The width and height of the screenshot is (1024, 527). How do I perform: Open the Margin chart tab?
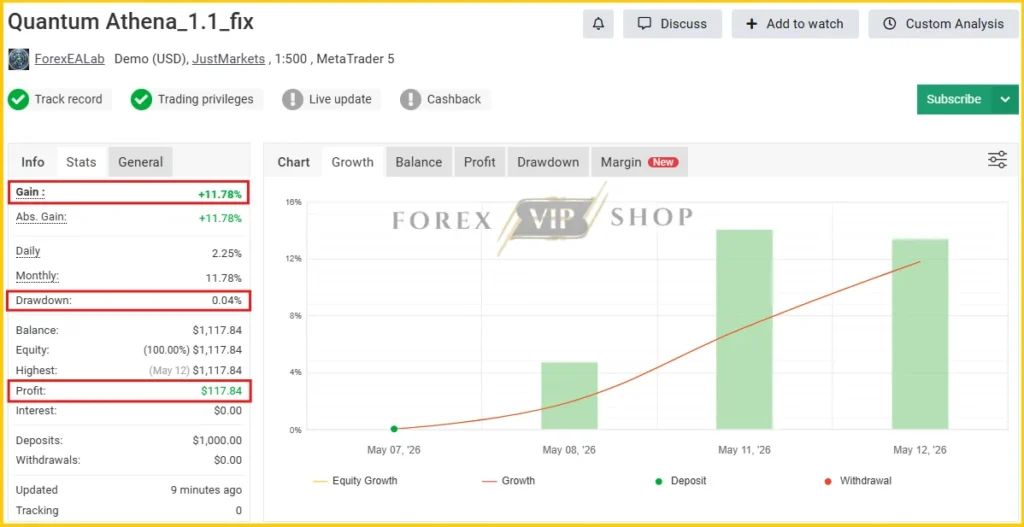coord(639,162)
